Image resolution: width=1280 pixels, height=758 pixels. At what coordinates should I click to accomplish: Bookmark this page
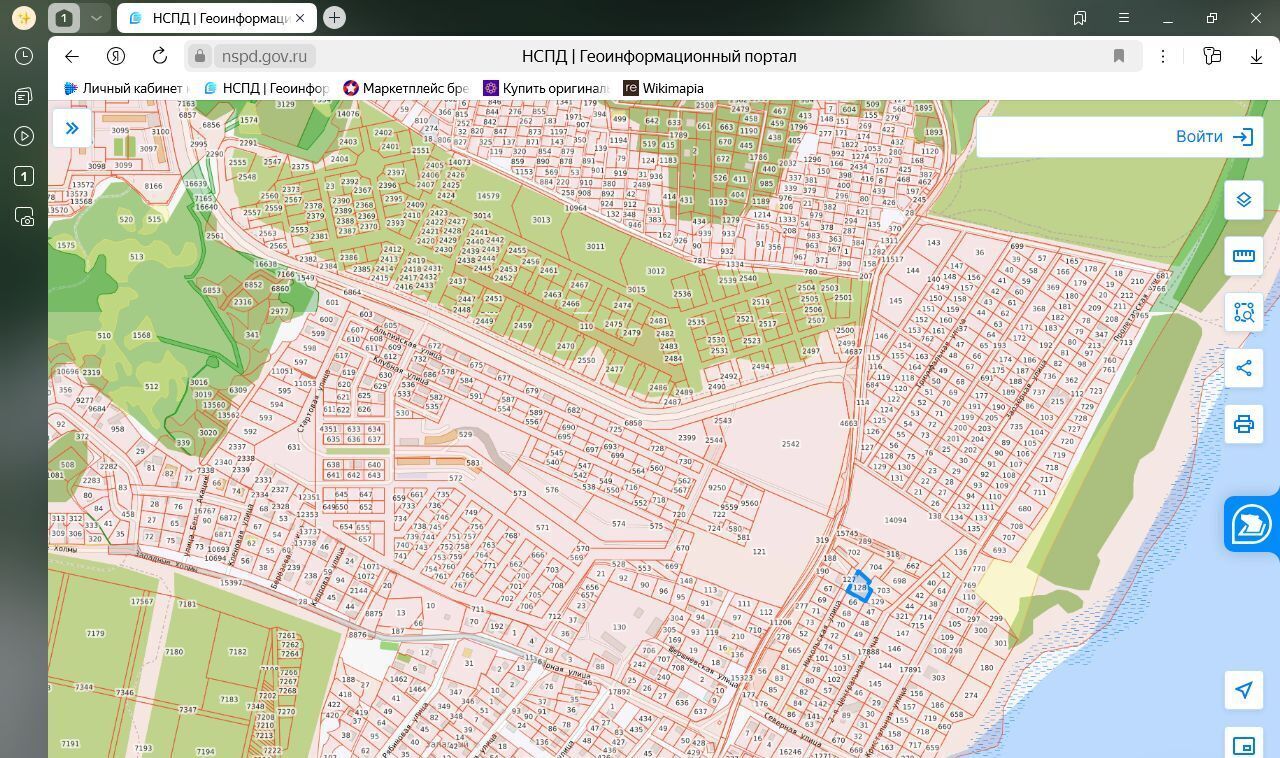tap(1119, 56)
